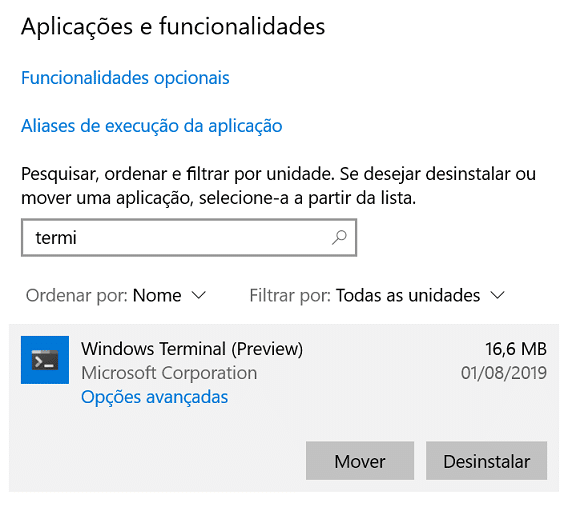This screenshot has height=507, width=572.
Task: Click the magnifier icon in search box
Action: tap(339, 237)
